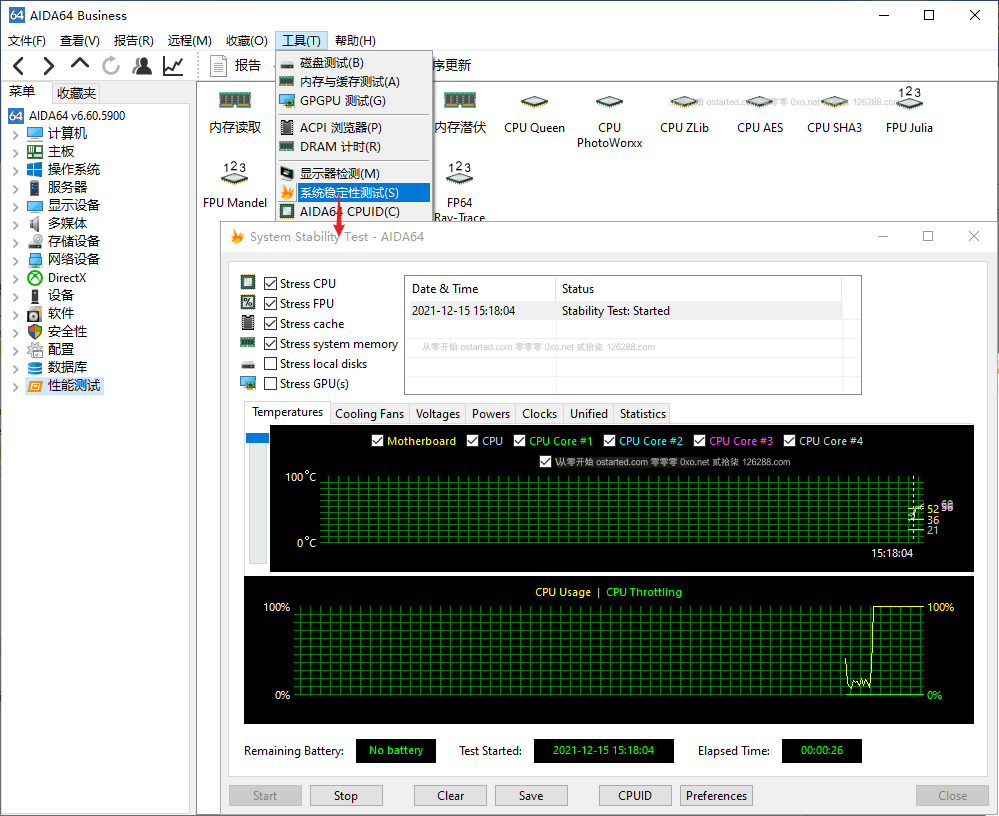999x816 pixels.
Task: Expand the 计算机 tree node arrow
Action: tap(15, 134)
